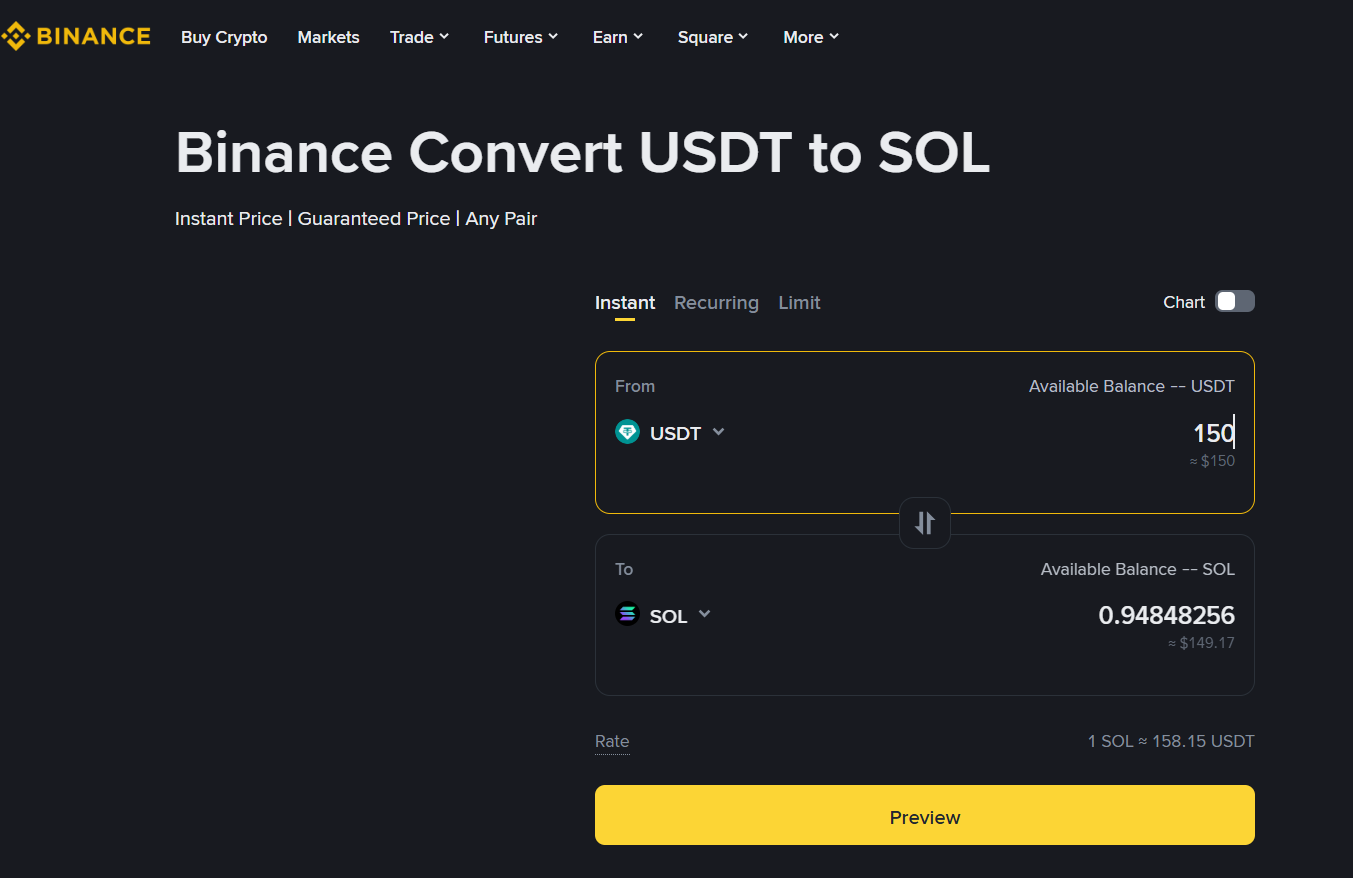Click the rate text 1 SOL ≈ 158.15 USDT

click(1171, 741)
